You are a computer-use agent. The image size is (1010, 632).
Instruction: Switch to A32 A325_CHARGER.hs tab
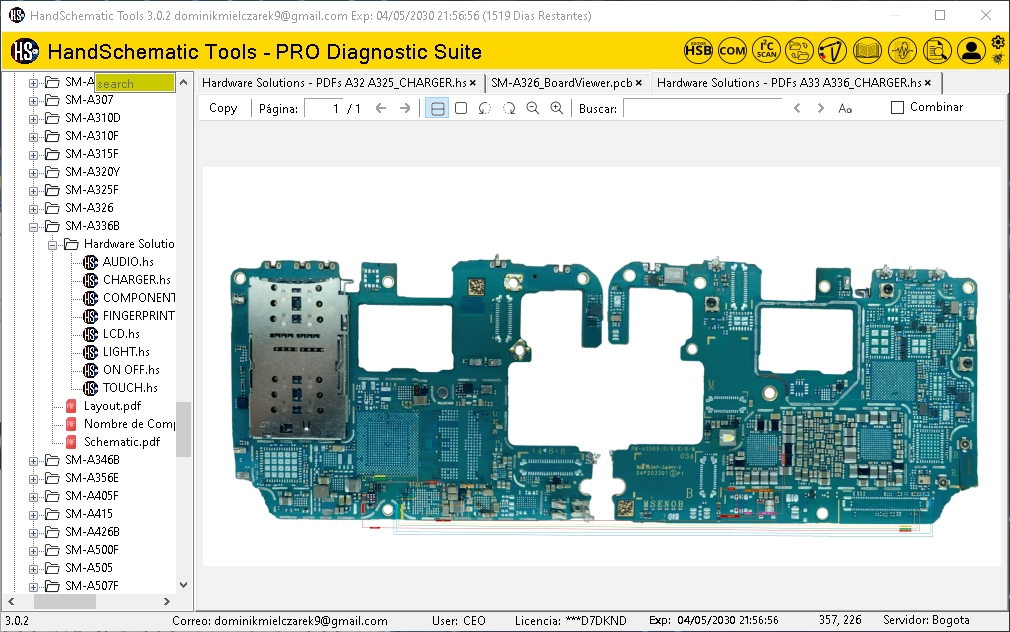click(334, 83)
